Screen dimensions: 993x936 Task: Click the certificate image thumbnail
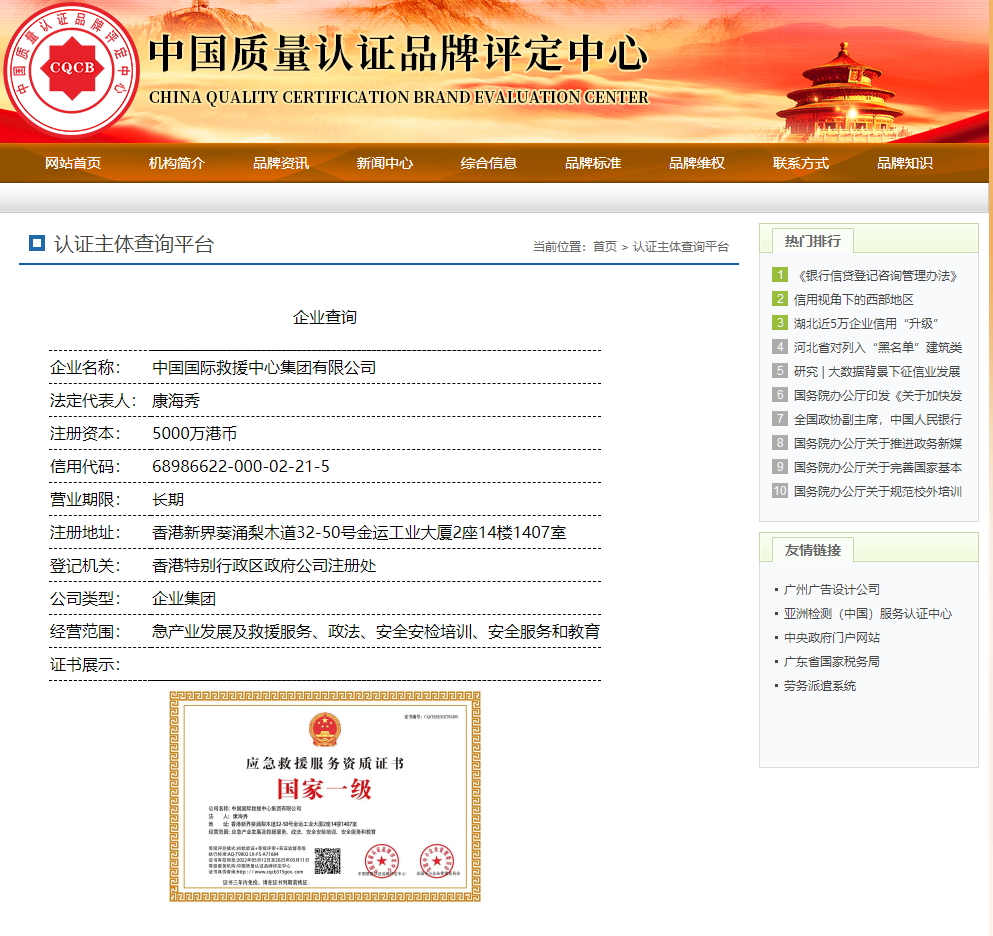325,797
